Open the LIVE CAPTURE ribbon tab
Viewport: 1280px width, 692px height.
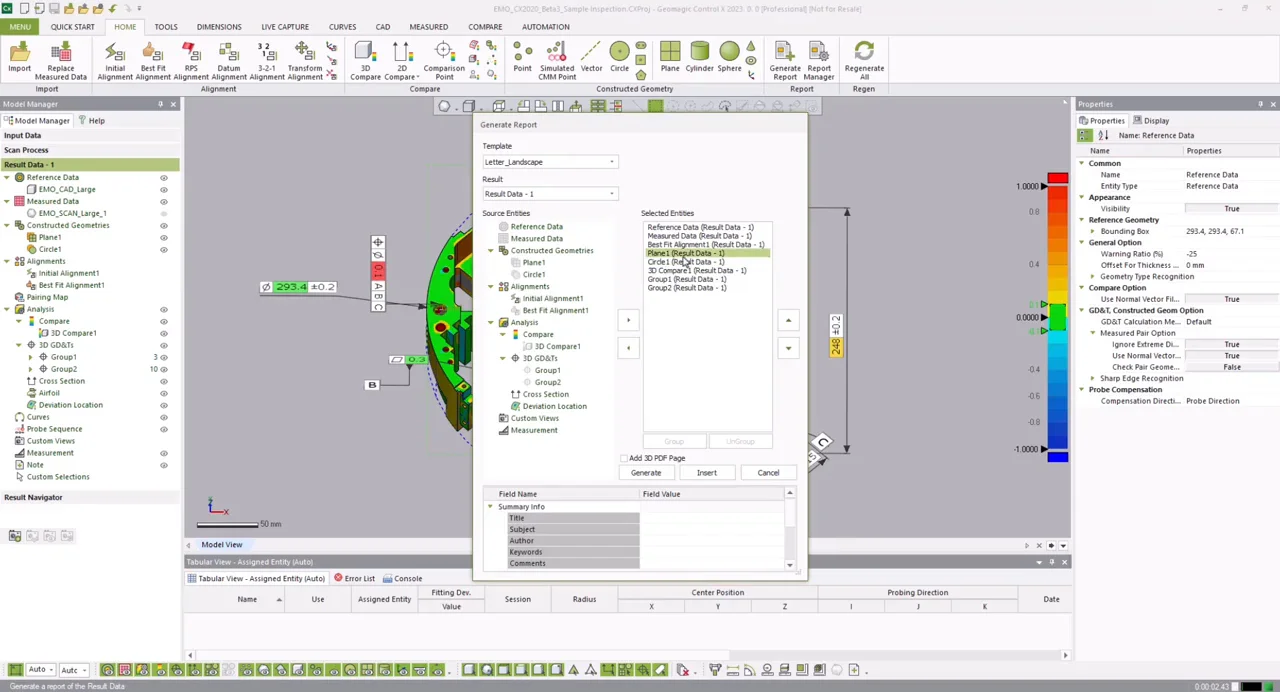coord(285,27)
